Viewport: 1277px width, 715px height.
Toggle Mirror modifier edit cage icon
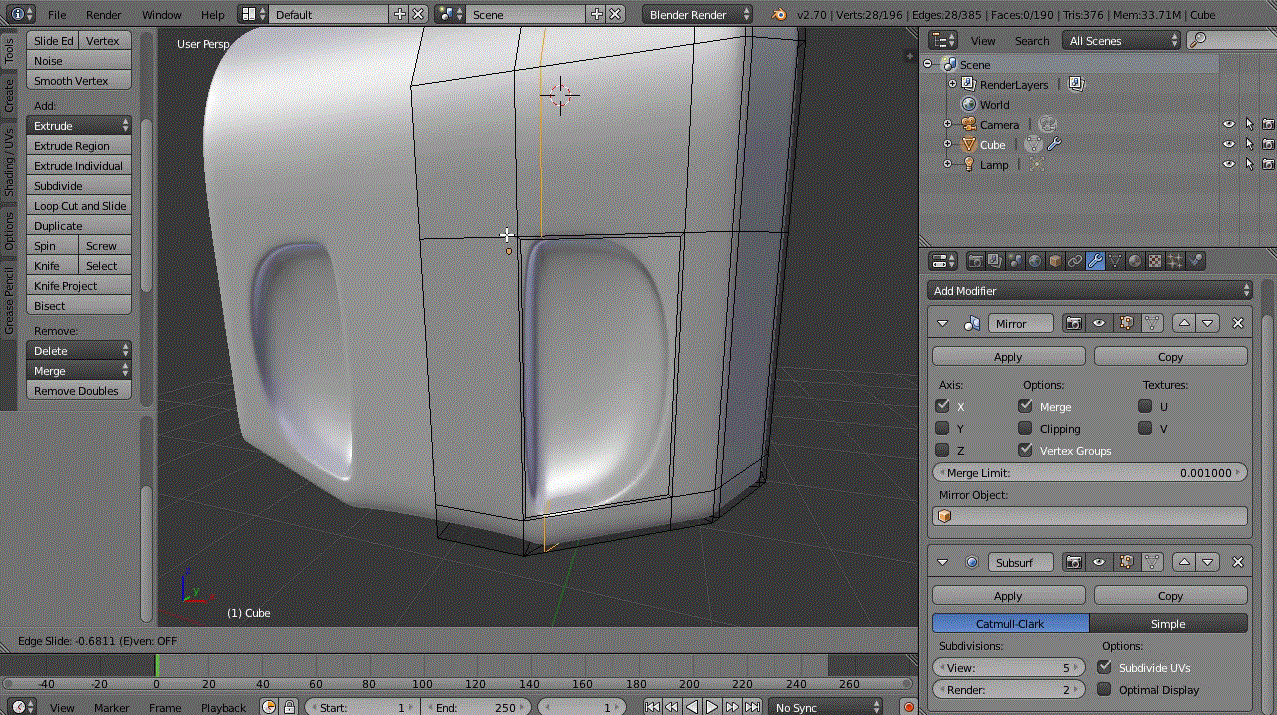pos(1152,323)
